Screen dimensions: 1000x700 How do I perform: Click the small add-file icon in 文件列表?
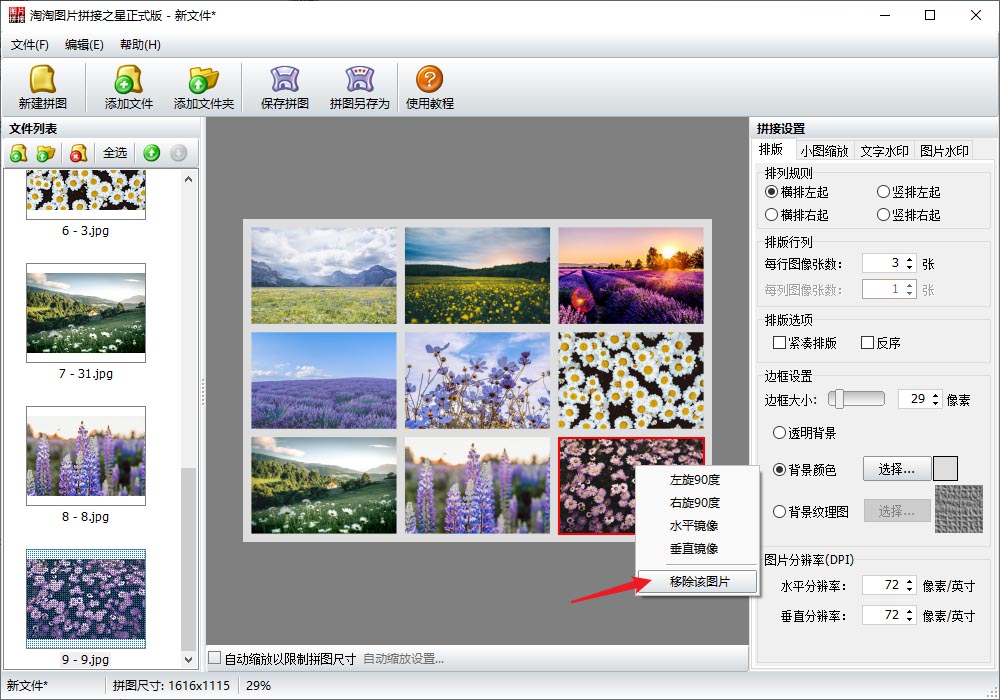point(19,153)
